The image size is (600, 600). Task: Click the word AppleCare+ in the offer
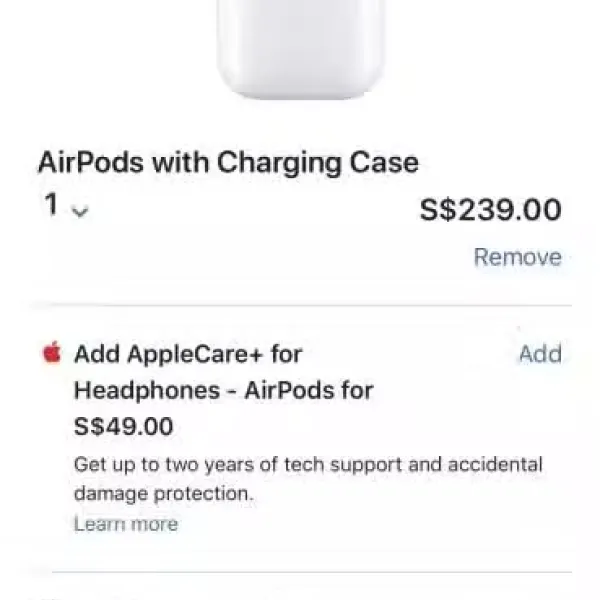[x=195, y=354]
